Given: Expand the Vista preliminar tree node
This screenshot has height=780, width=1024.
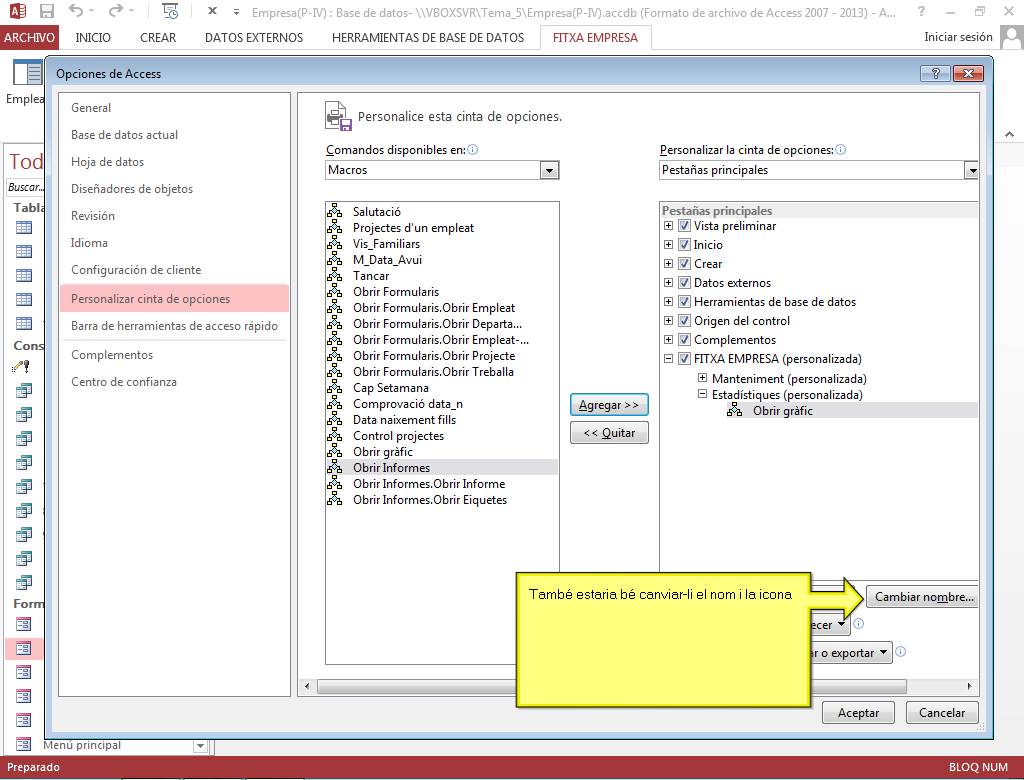Looking at the screenshot, I should tap(668, 226).
